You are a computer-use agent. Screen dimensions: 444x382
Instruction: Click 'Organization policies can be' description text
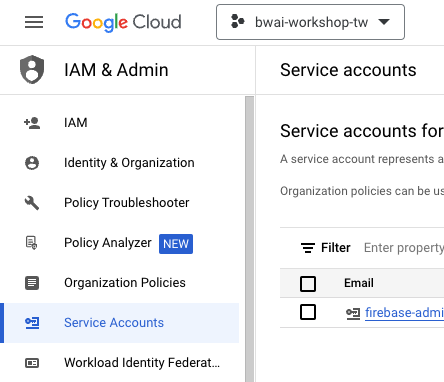(x=362, y=191)
